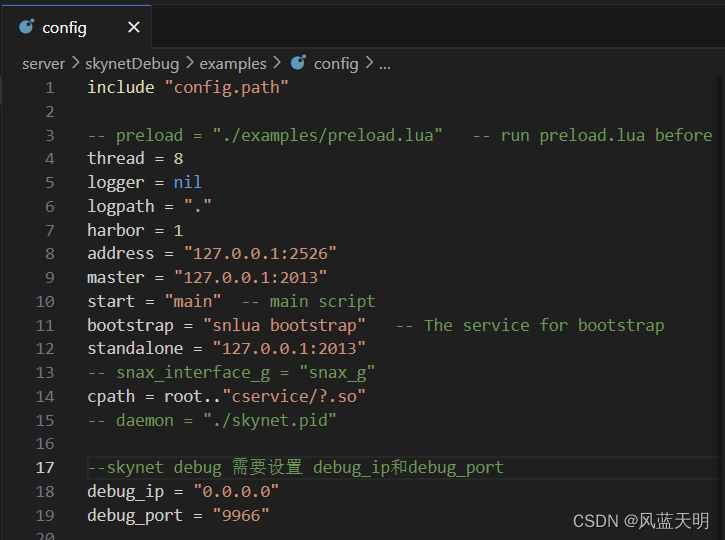Click the config breadcrumb file icon
The image size is (725, 540).
[298, 63]
